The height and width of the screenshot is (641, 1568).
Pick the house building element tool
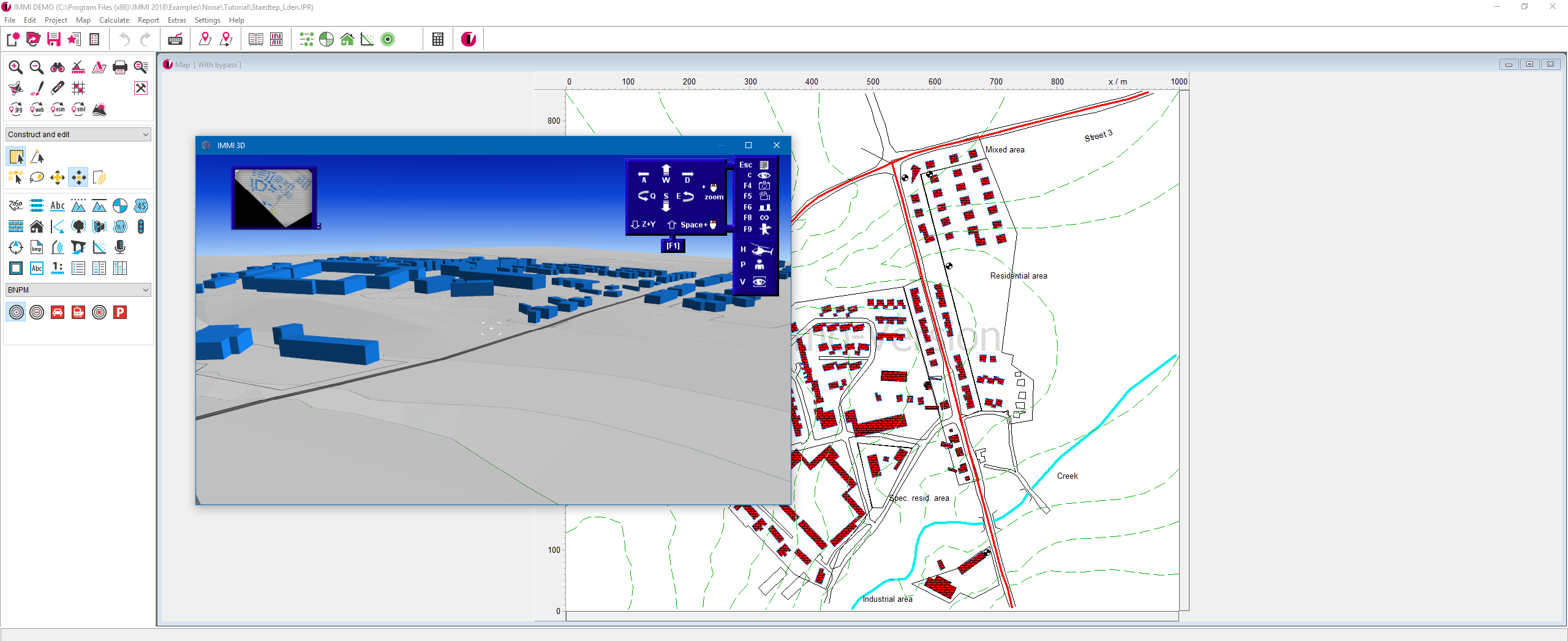(x=37, y=227)
